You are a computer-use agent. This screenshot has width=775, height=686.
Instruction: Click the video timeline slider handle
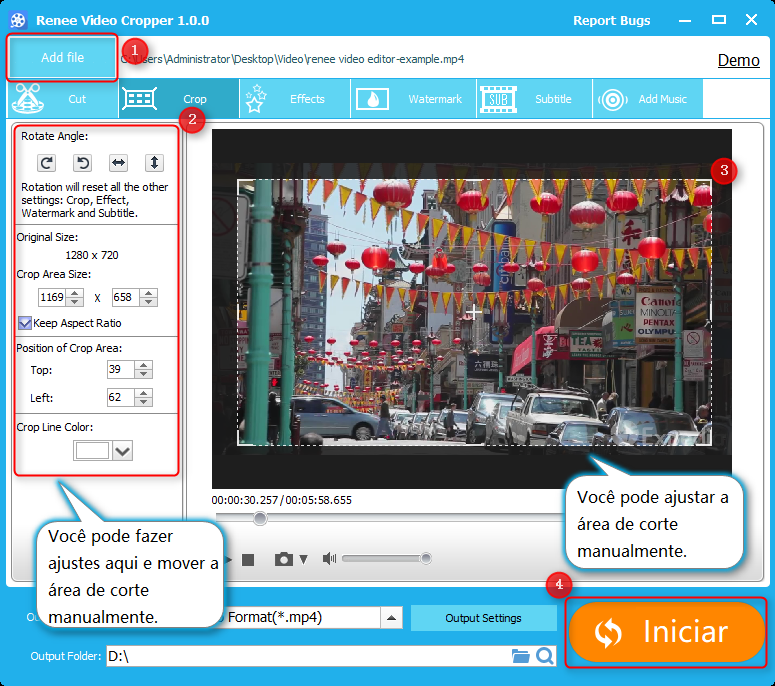click(x=260, y=518)
